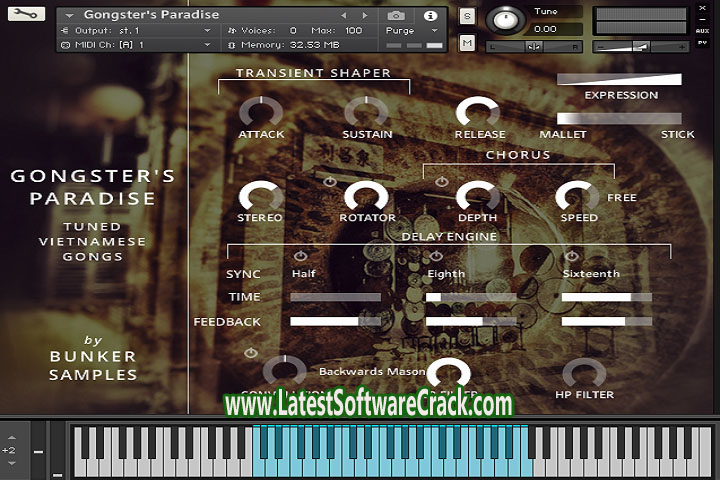Viewport: 720px width, 480px height.
Task: Click the Chorus Depth knob
Action: 478,196
